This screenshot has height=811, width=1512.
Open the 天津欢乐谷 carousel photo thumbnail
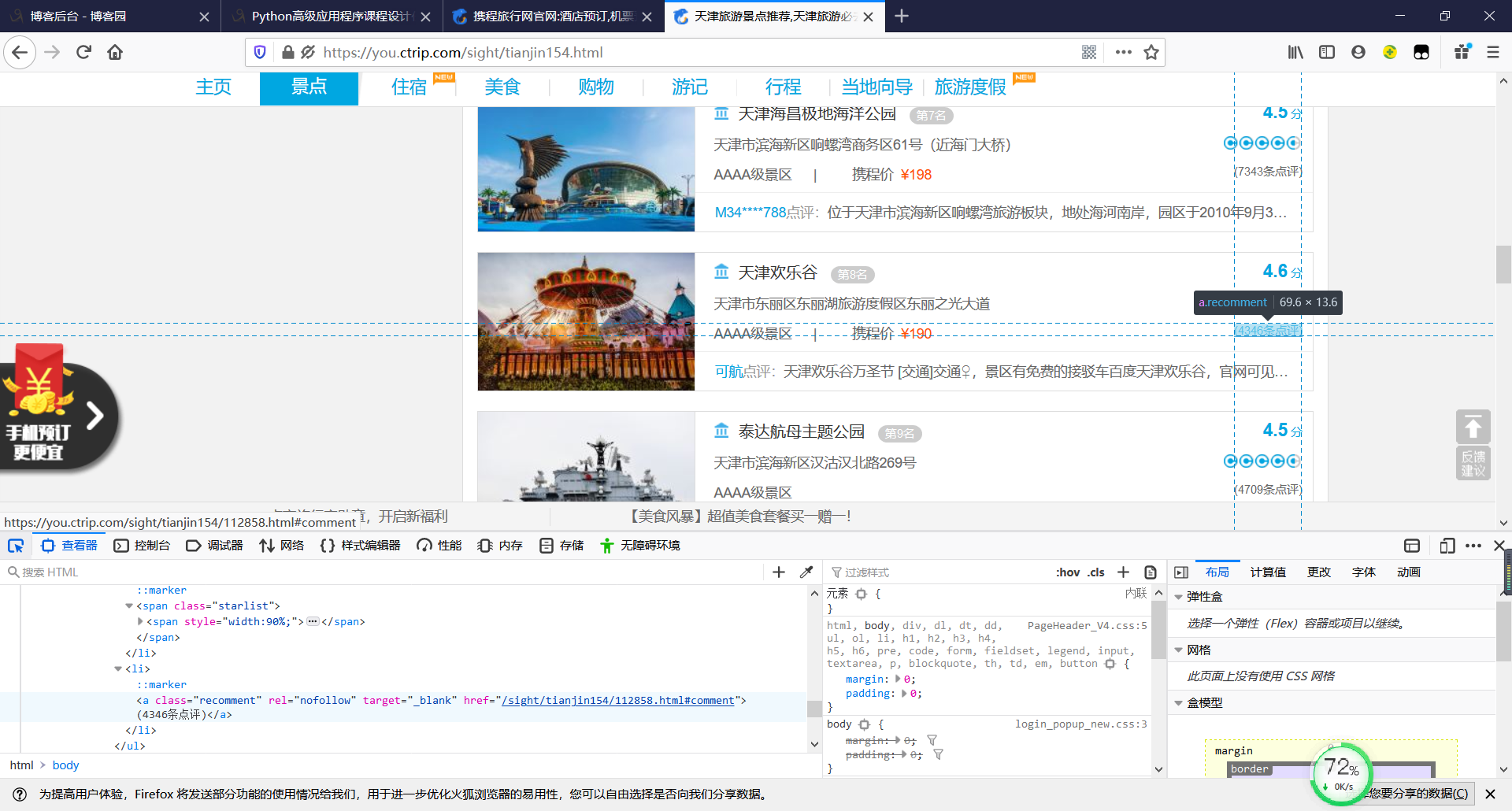coord(586,321)
